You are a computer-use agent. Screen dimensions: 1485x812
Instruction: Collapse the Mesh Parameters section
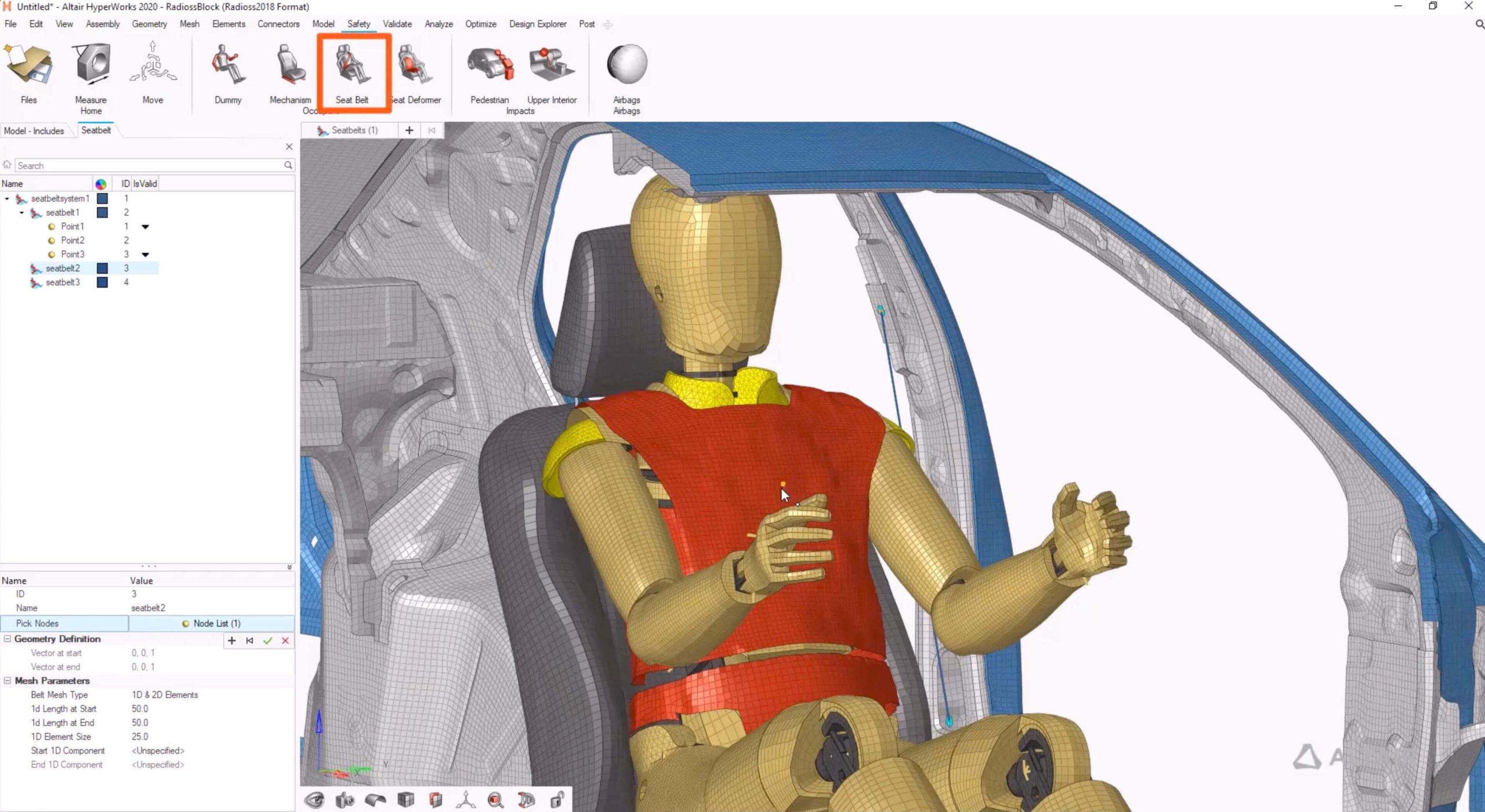click(x=8, y=680)
